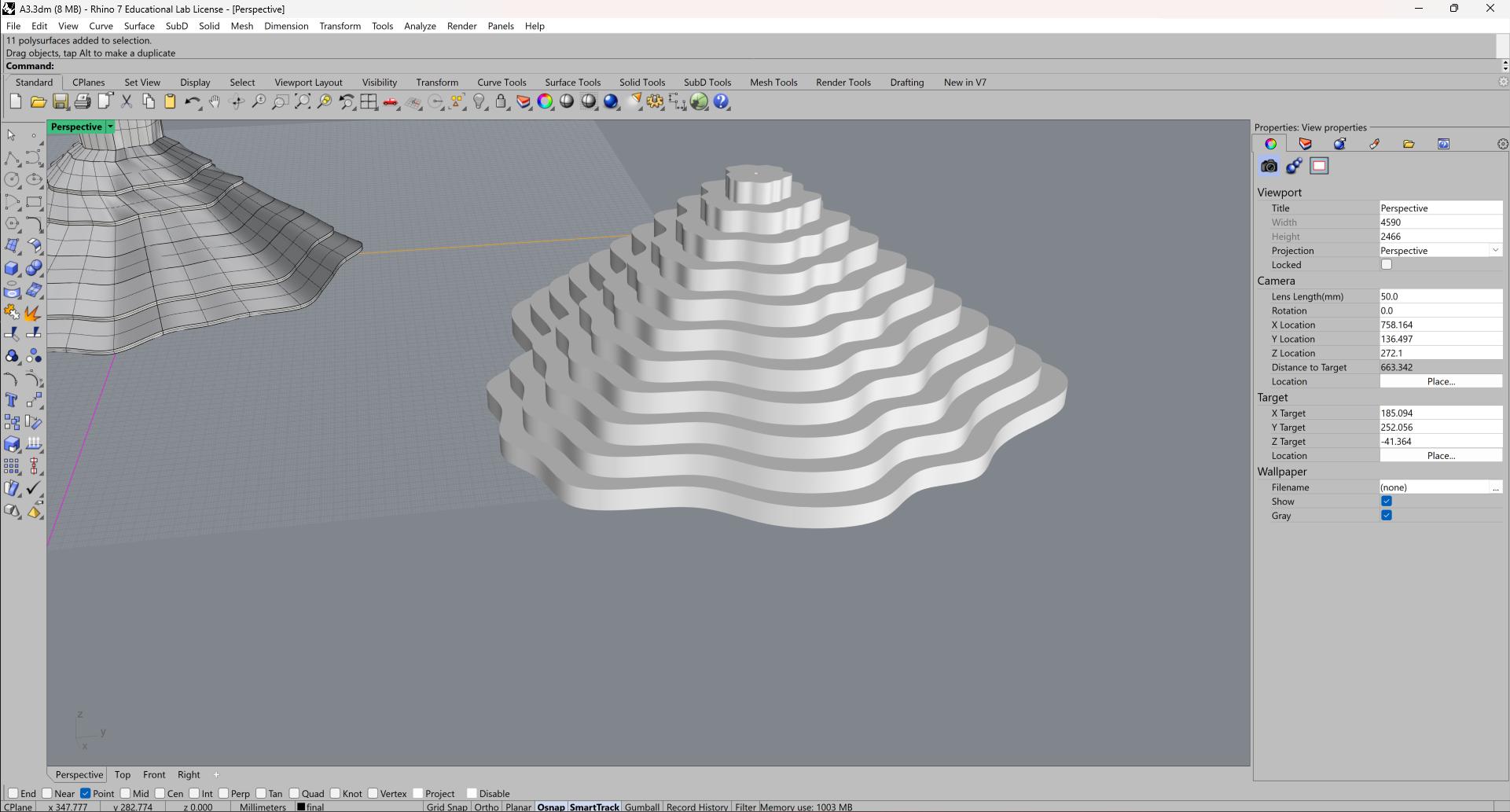Toggle Gumball in status bar

coord(642,806)
